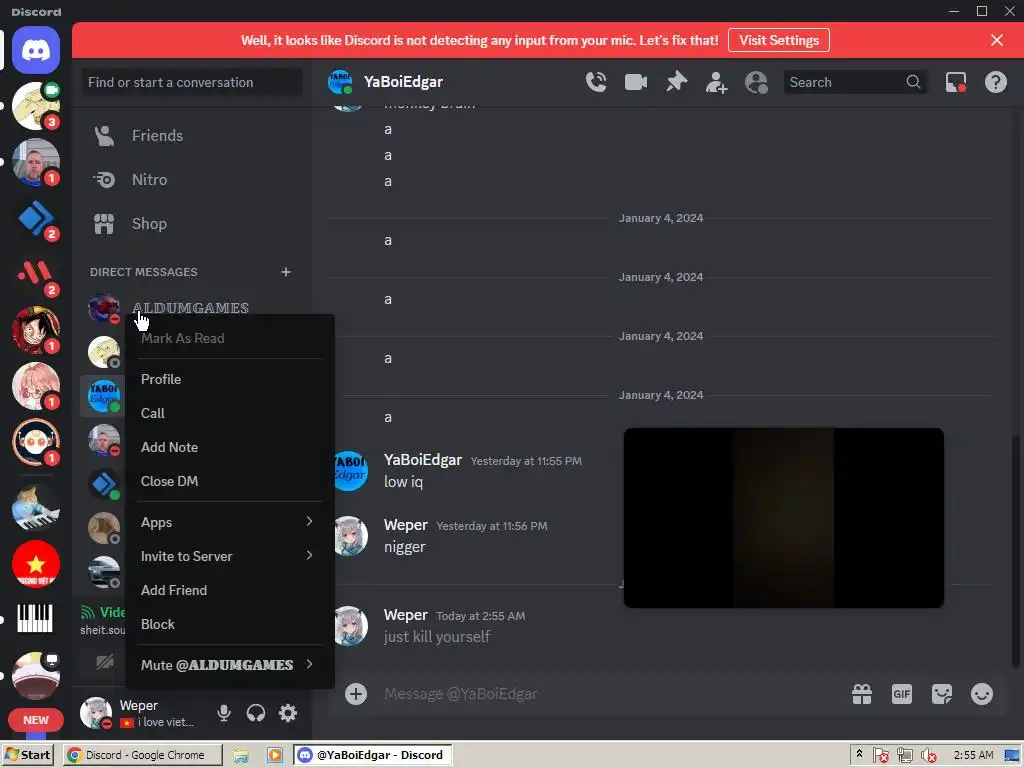Click the camera-off icon in voice panel

pyautogui.click(x=104, y=662)
